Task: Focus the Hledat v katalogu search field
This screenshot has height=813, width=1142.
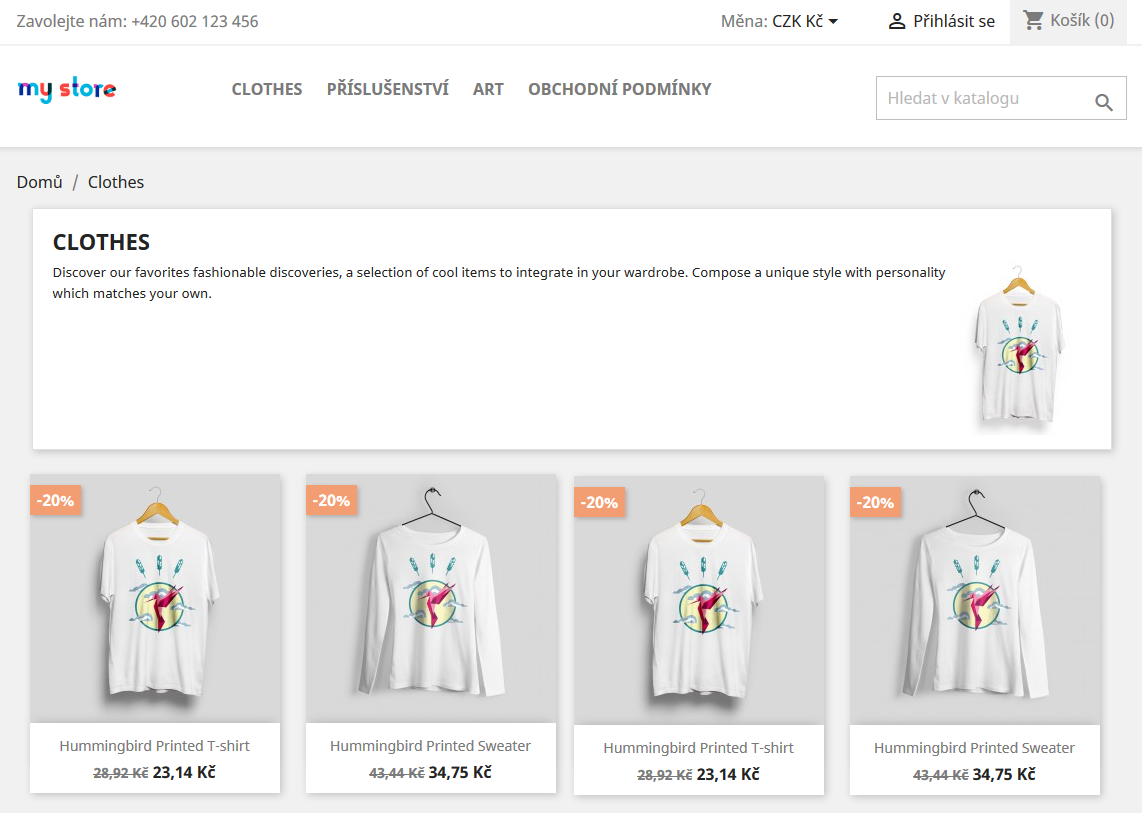Action: point(980,98)
